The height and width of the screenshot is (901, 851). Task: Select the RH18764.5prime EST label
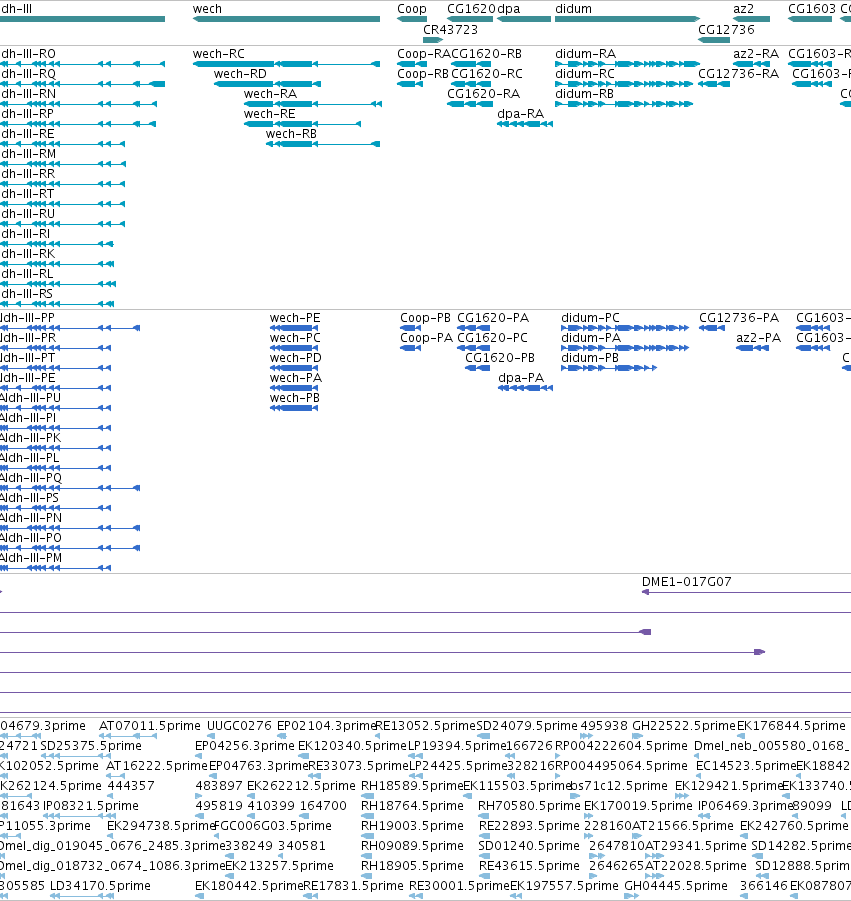click(x=412, y=806)
